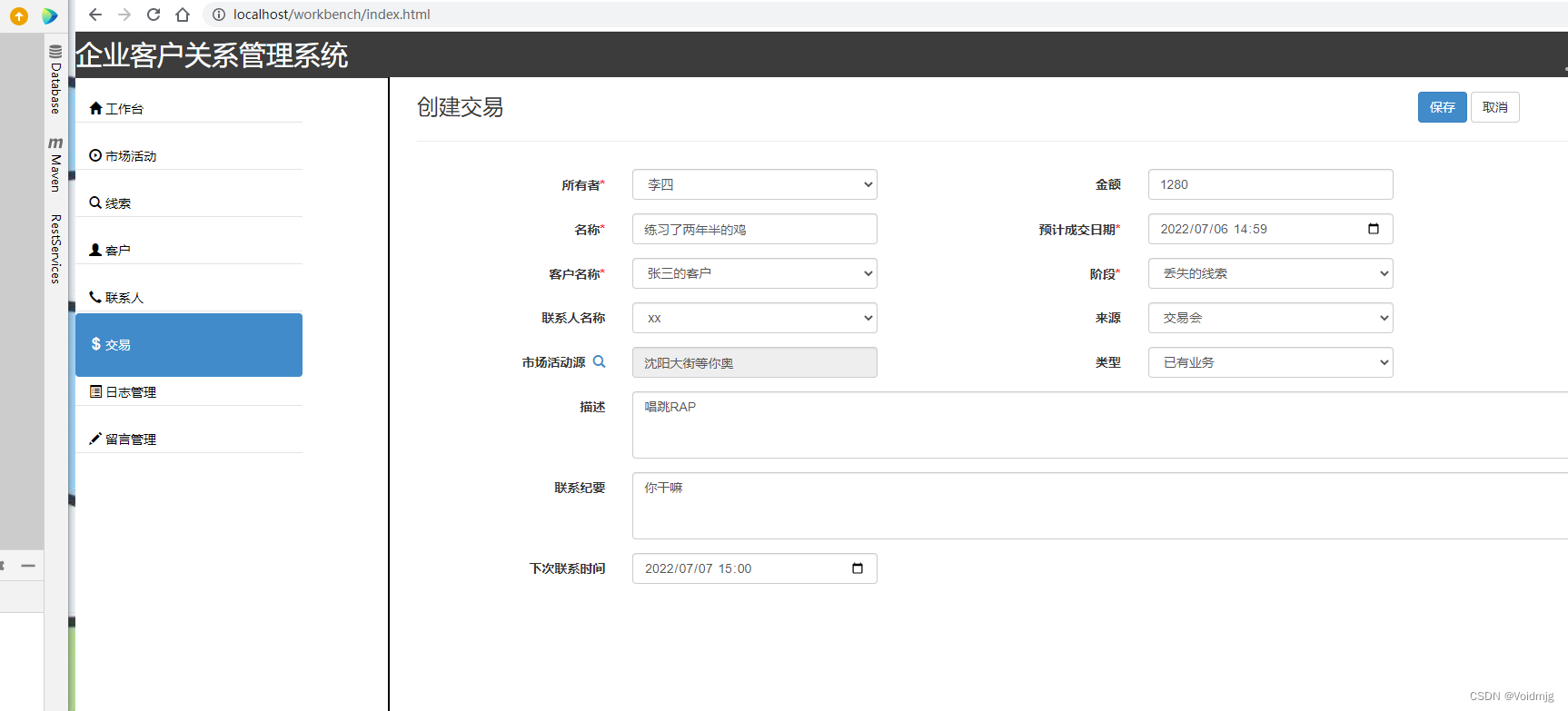Click the site info icon in the address bar
1568x711 pixels.
click(219, 15)
